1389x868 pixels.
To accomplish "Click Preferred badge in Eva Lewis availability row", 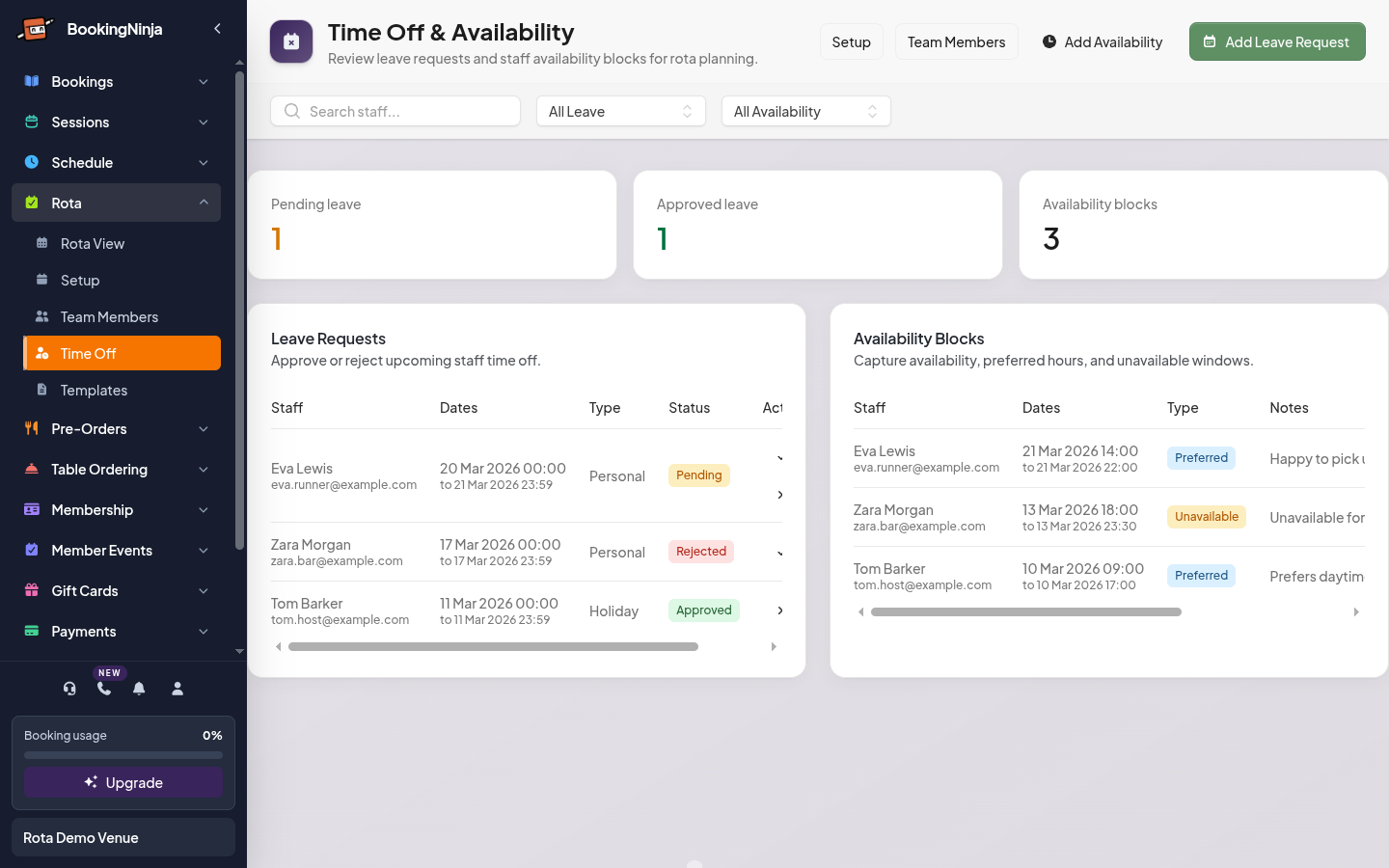I will point(1201,458).
